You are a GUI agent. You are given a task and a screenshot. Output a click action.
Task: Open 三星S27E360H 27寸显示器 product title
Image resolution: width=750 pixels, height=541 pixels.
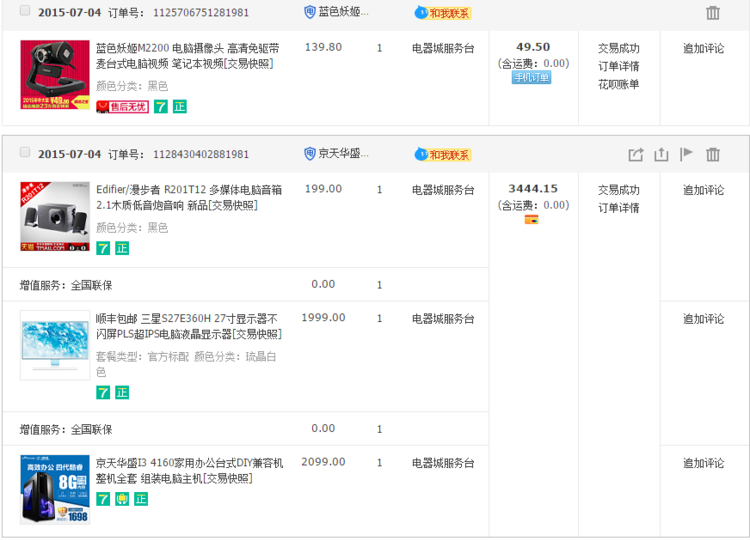pos(189,327)
